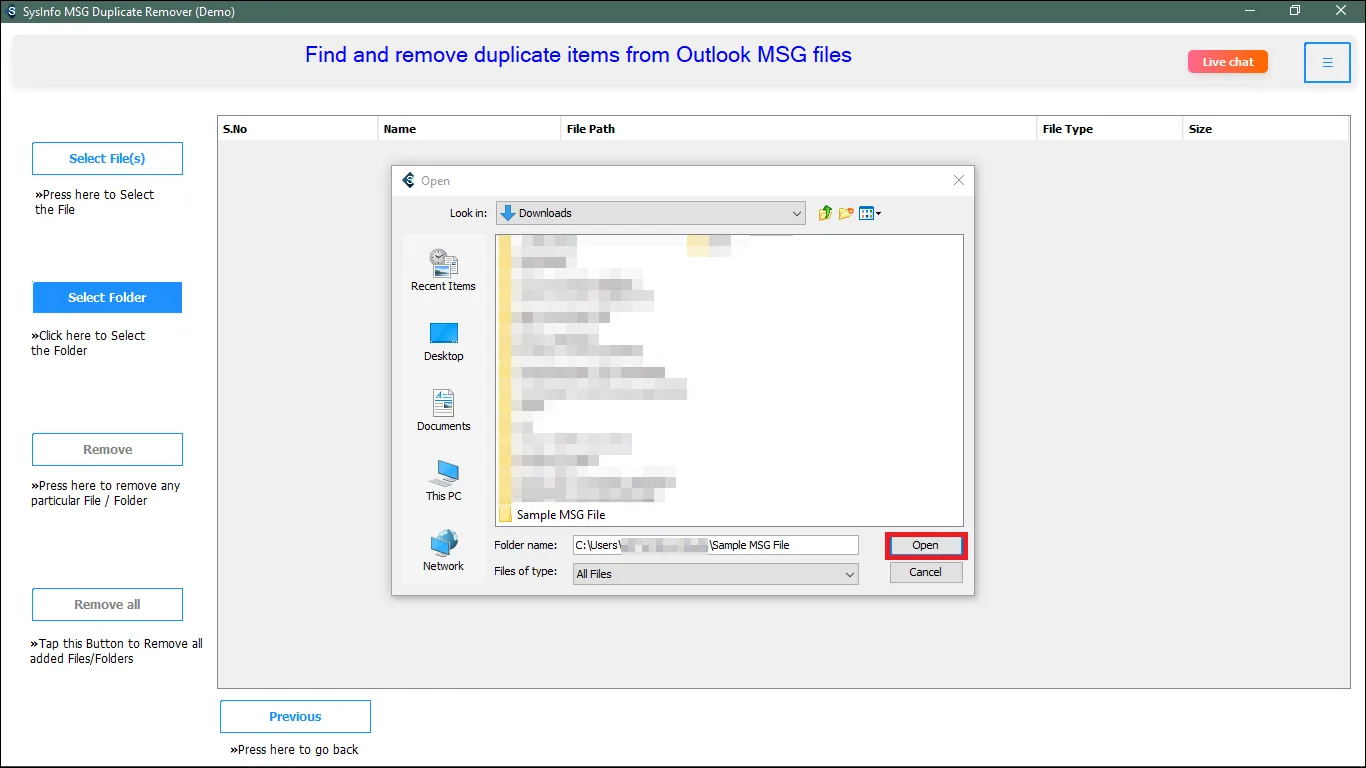Cancel the Open dialog
Image resolution: width=1366 pixels, height=768 pixels.
click(x=925, y=572)
